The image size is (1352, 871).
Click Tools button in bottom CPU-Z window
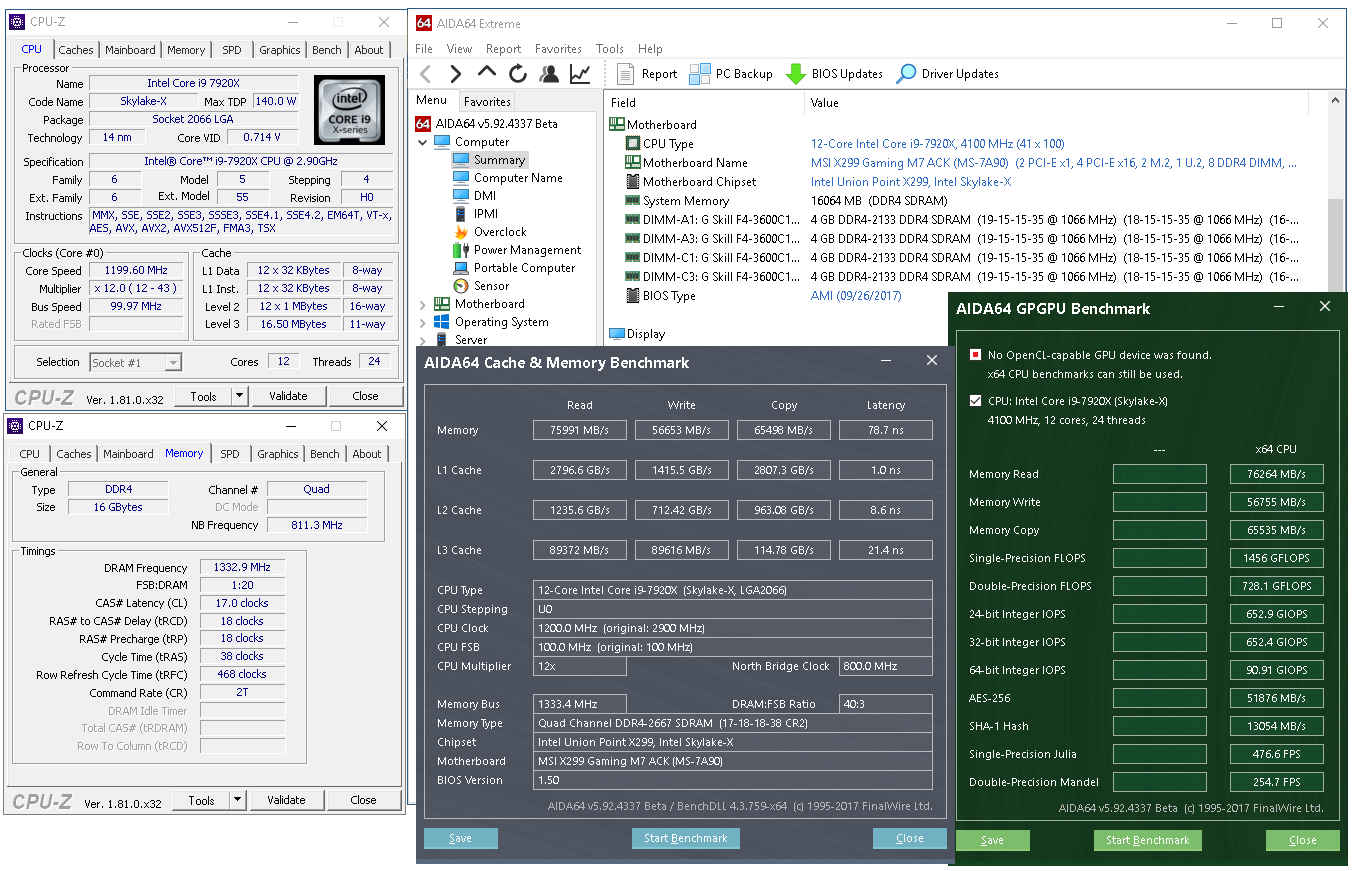tap(202, 800)
